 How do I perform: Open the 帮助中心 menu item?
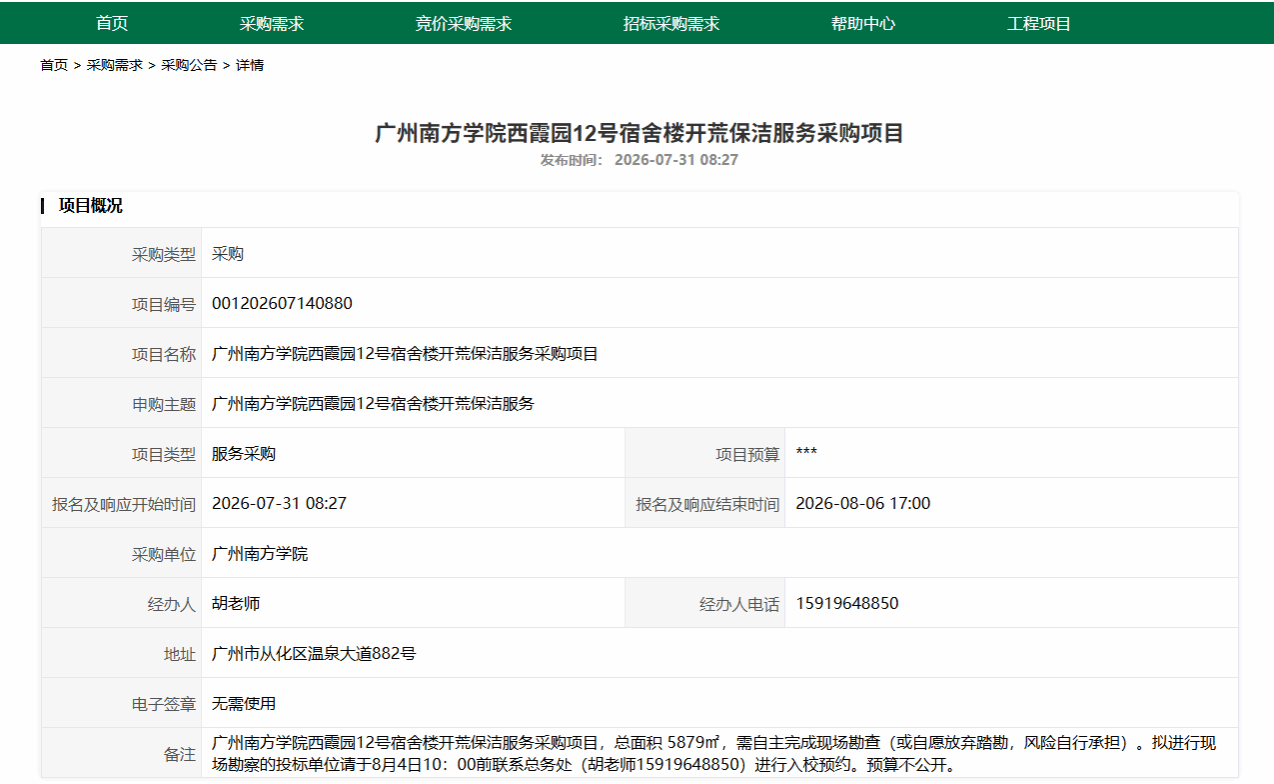(864, 24)
